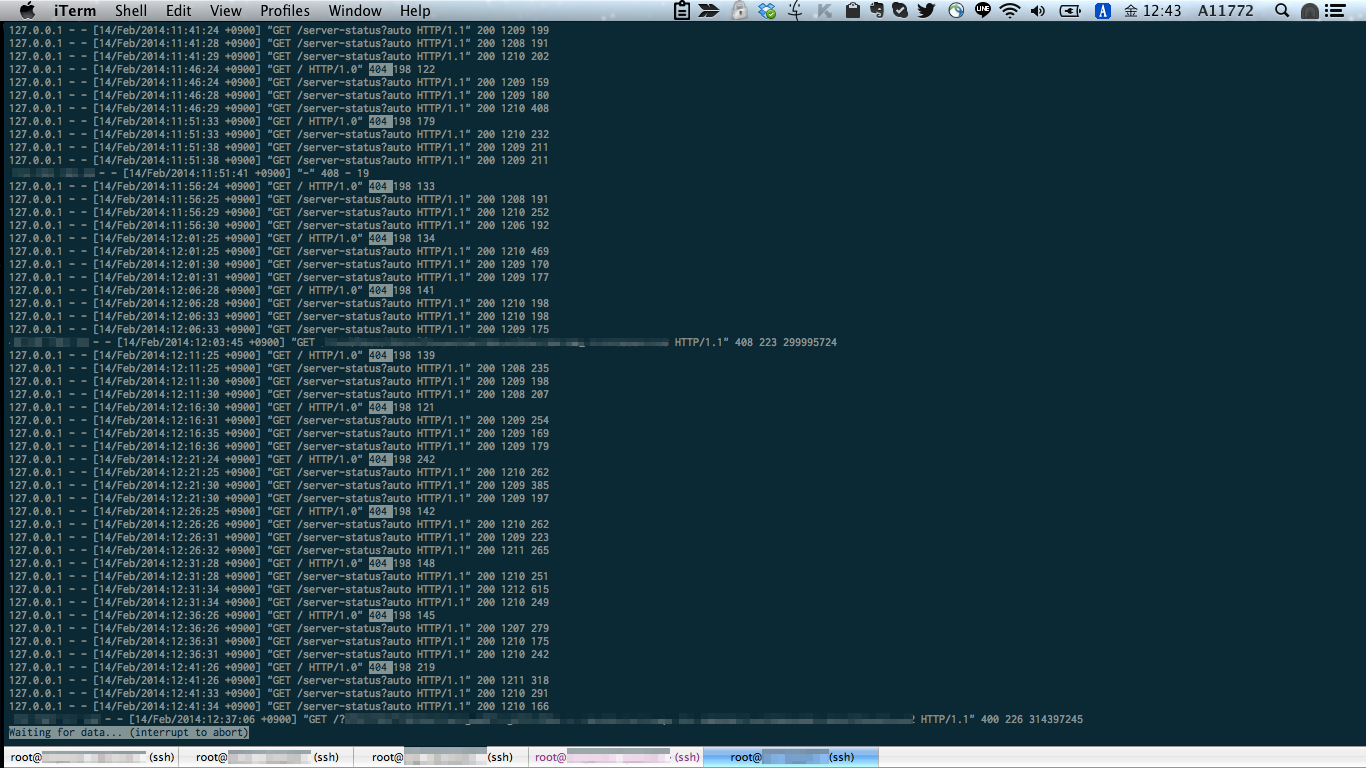The width and height of the screenshot is (1366, 768).
Task: Click the volume icon in menu bar
Action: [1036, 11]
